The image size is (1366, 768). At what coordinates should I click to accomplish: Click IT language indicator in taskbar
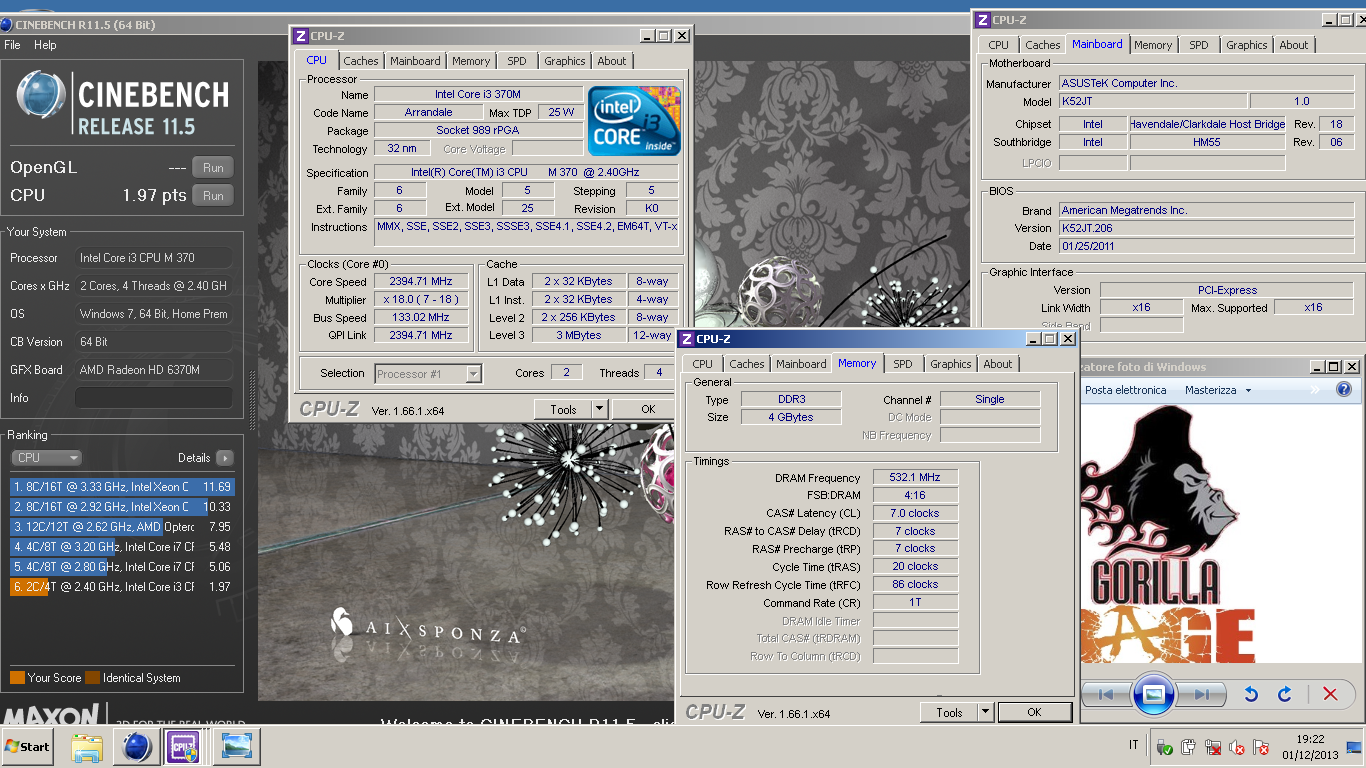(x=1133, y=746)
